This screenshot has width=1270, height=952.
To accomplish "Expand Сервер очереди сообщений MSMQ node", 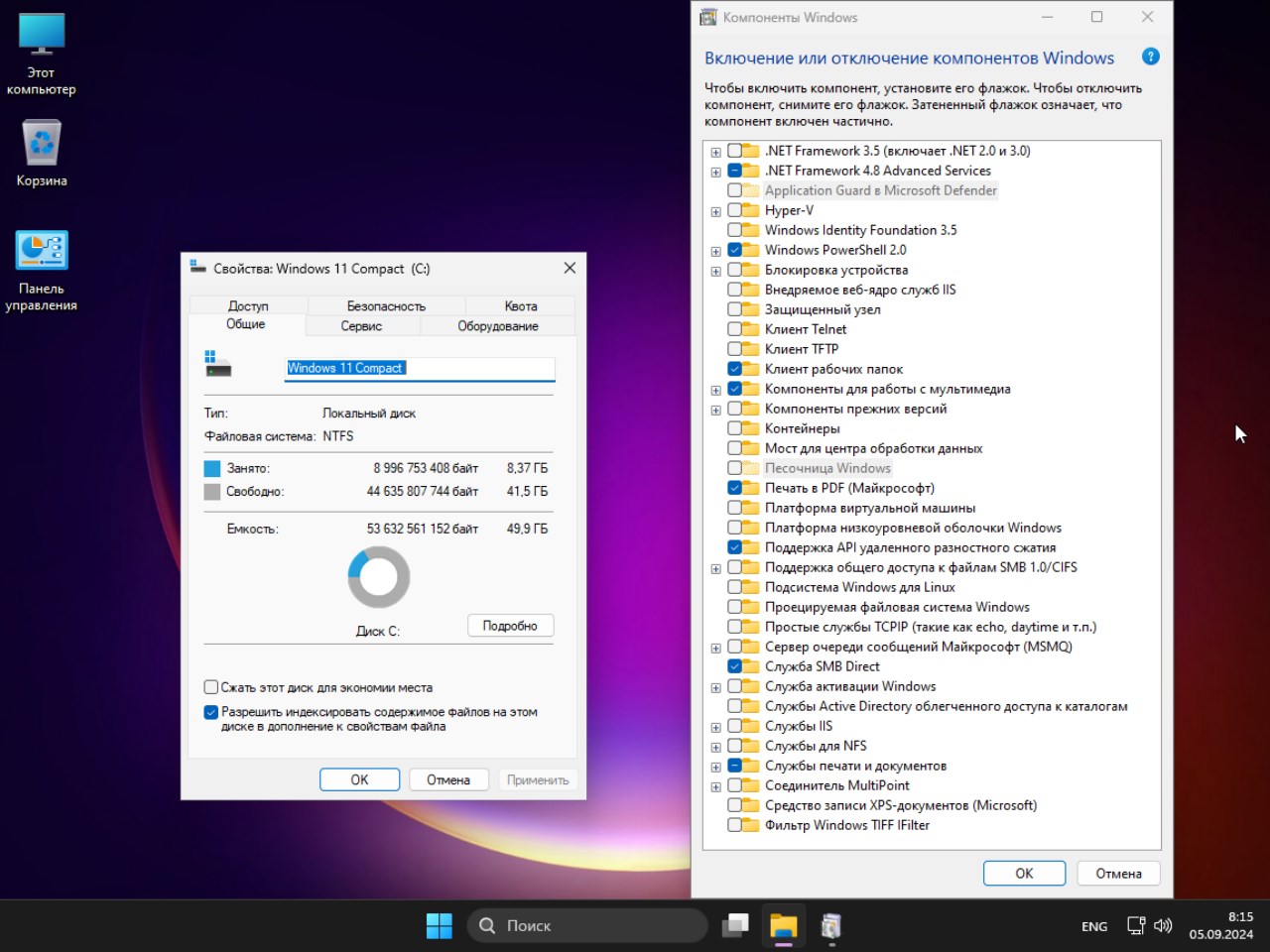I will 715,648.
